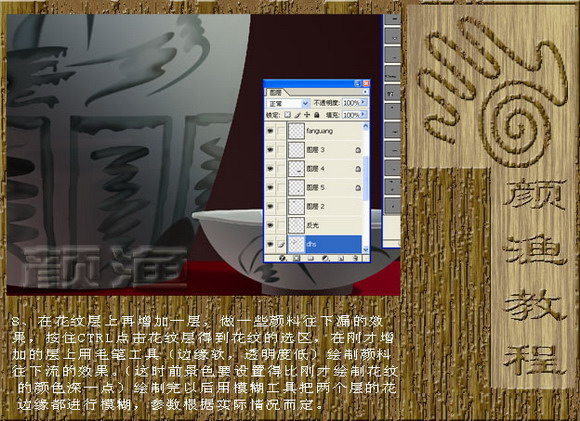Screen dimensions: 580x421
Task: Click the 反光 layer thumbnail
Action: point(296,225)
